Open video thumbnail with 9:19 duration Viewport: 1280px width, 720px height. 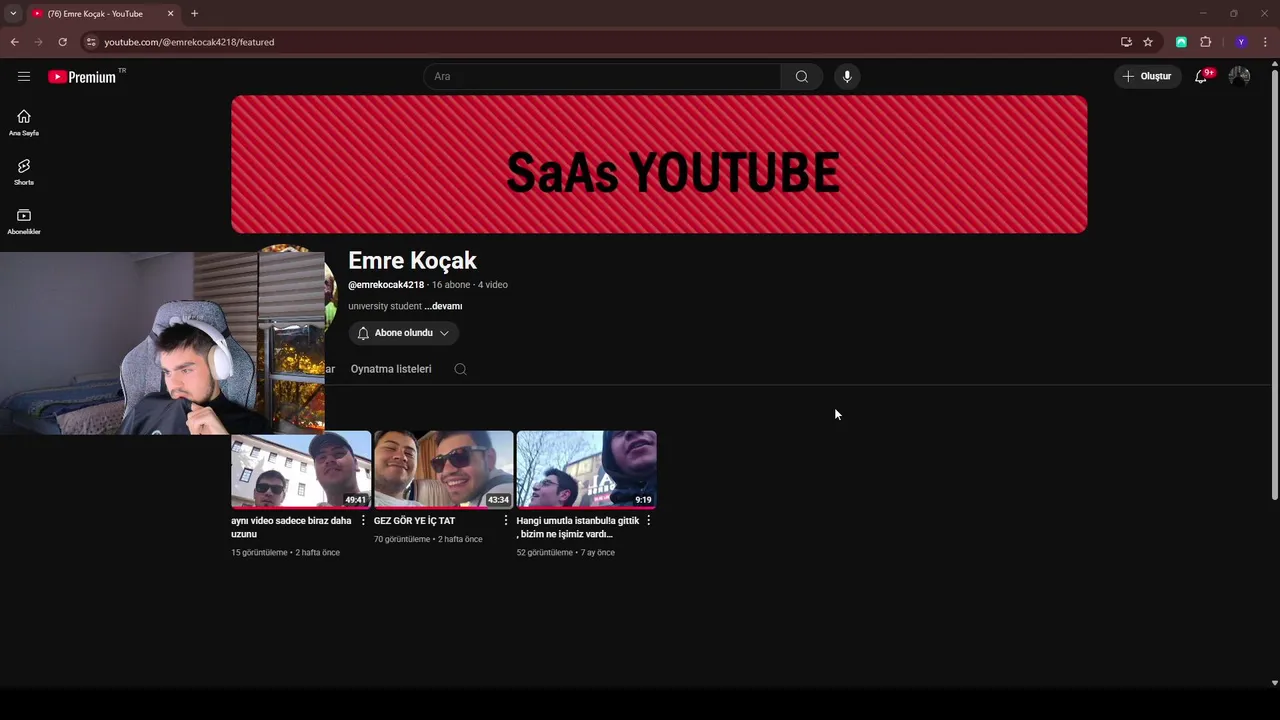click(587, 469)
